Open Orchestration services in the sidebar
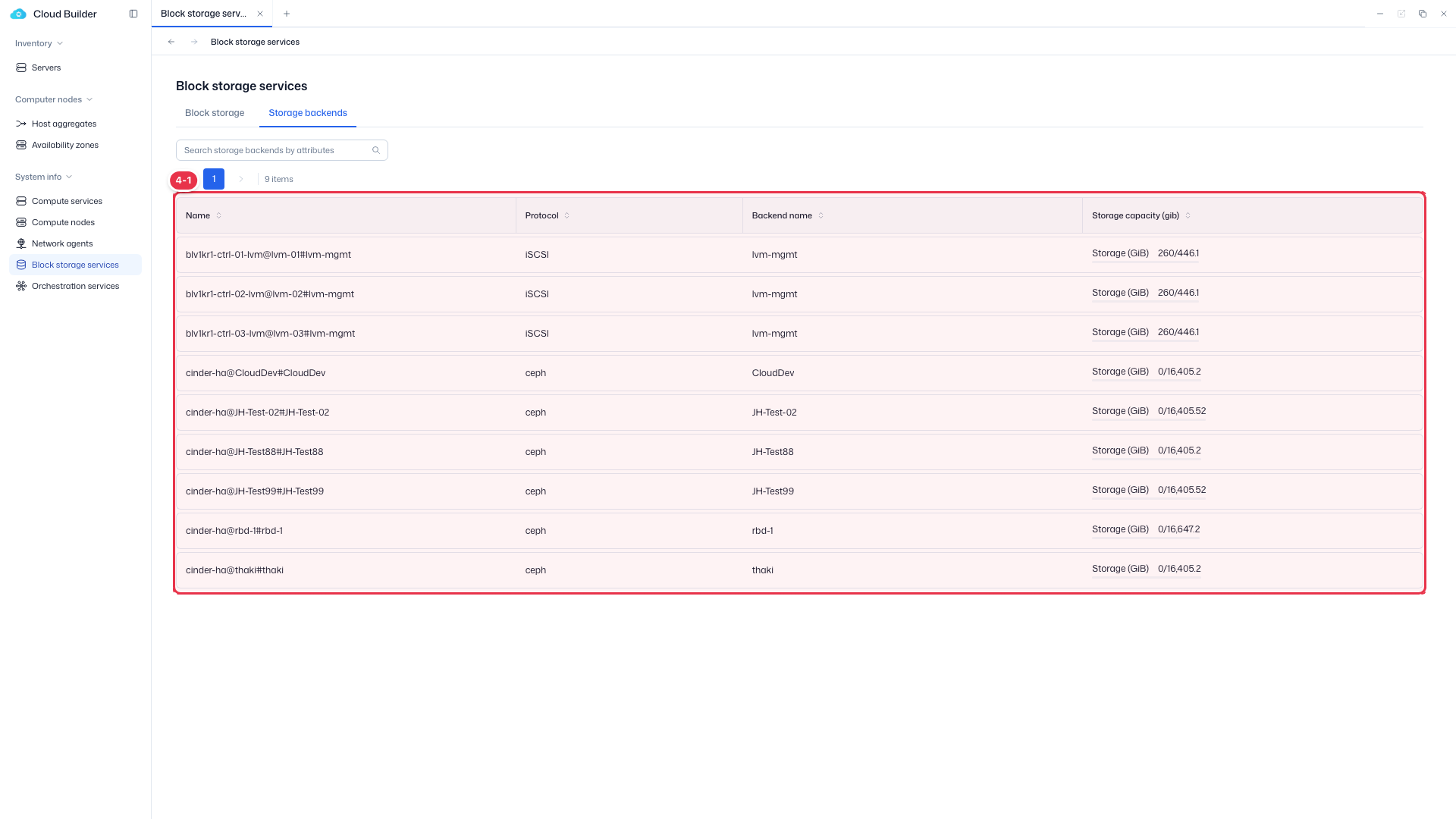This screenshot has width=1456, height=819. (75, 286)
